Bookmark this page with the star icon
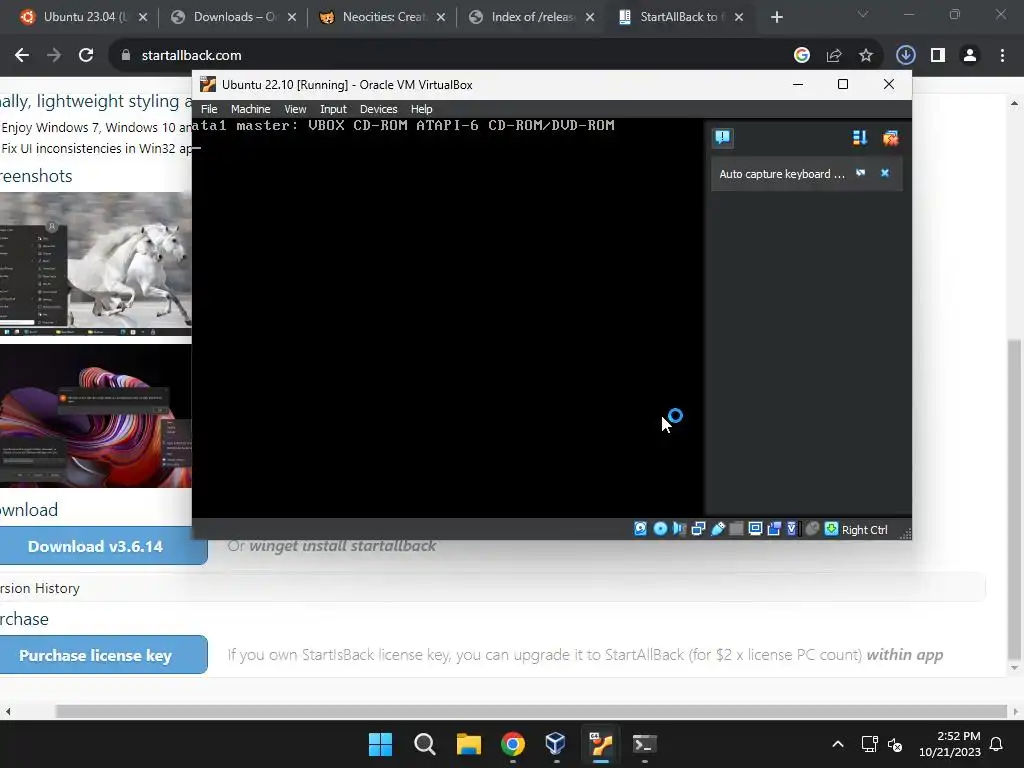This screenshot has height=768, width=1024. click(865, 56)
